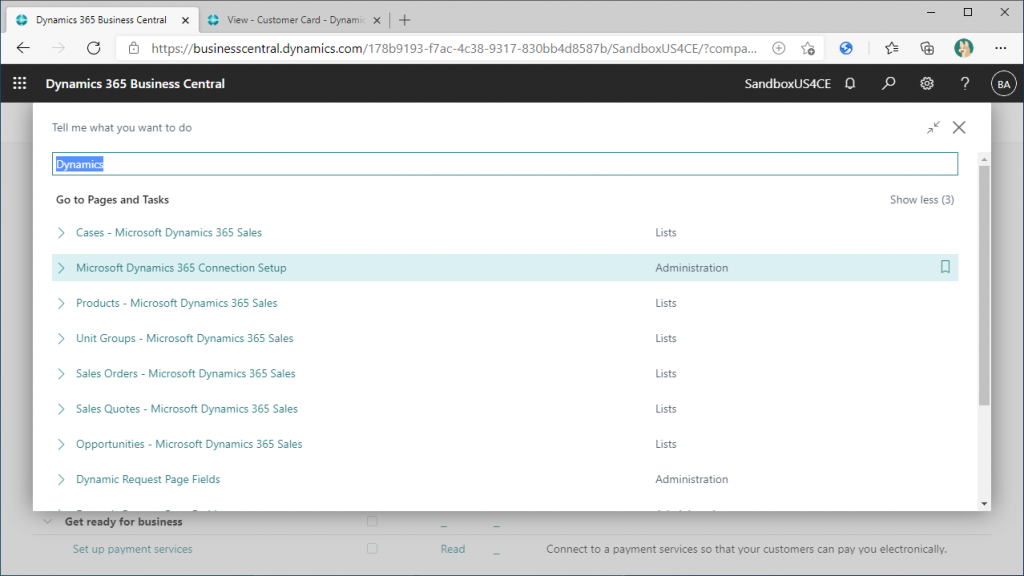1024x576 pixels.
Task: Expand Sales Quotes - Microsoft Dynamics 365 Sales row
Action: click(61, 409)
